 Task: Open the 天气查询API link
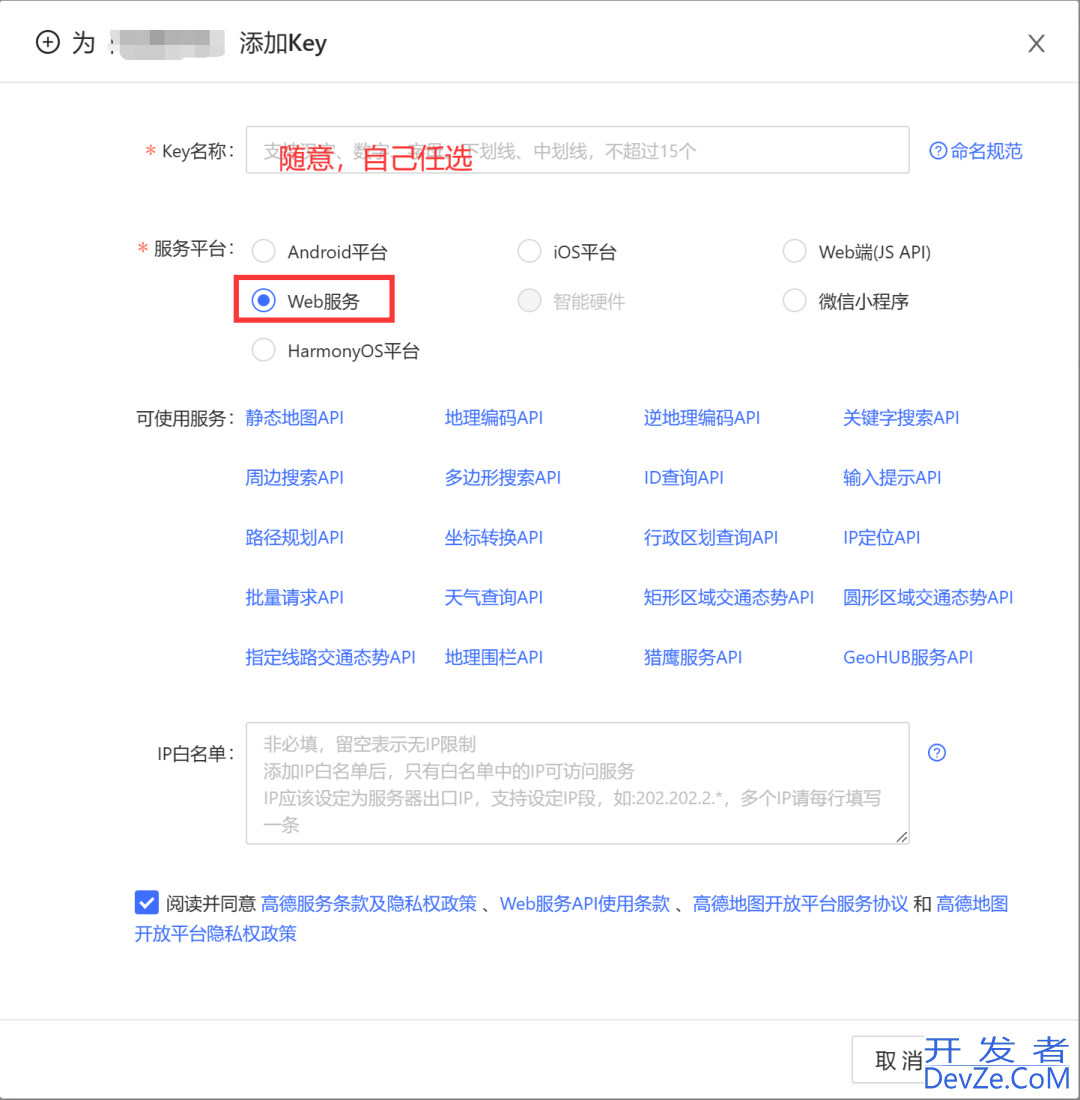494,598
